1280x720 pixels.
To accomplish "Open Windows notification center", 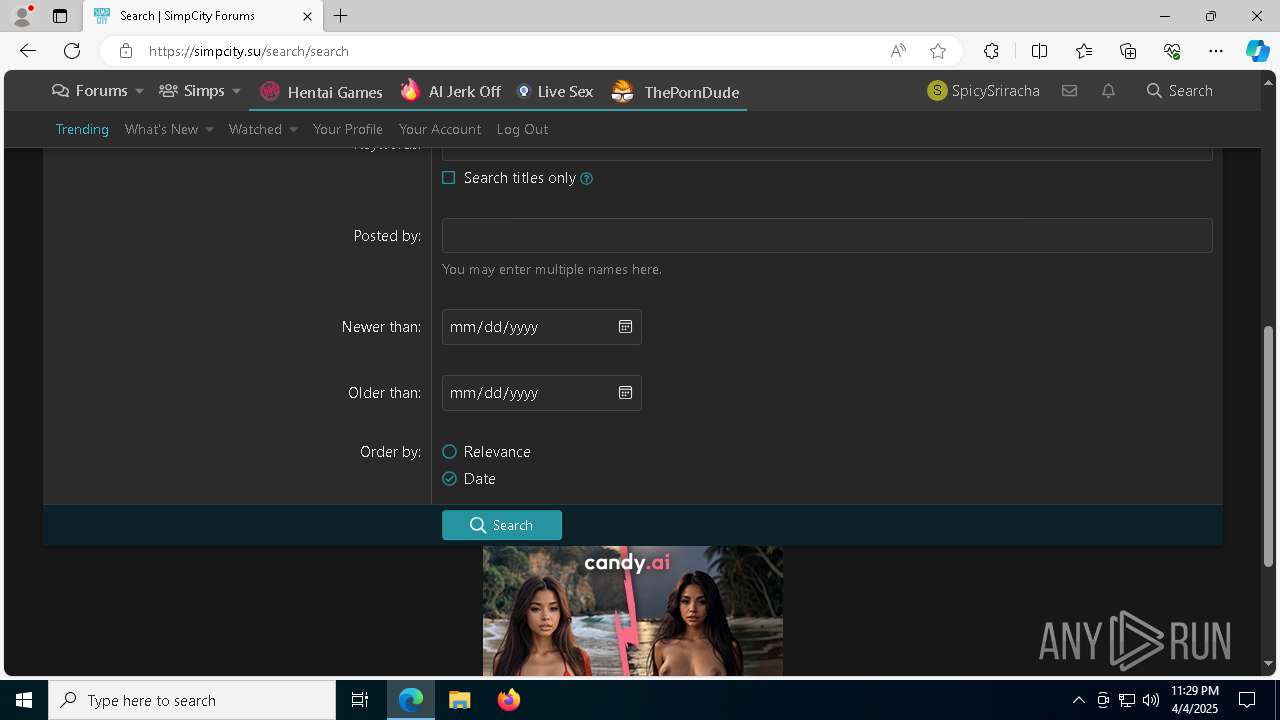I will click(1247, 700).
